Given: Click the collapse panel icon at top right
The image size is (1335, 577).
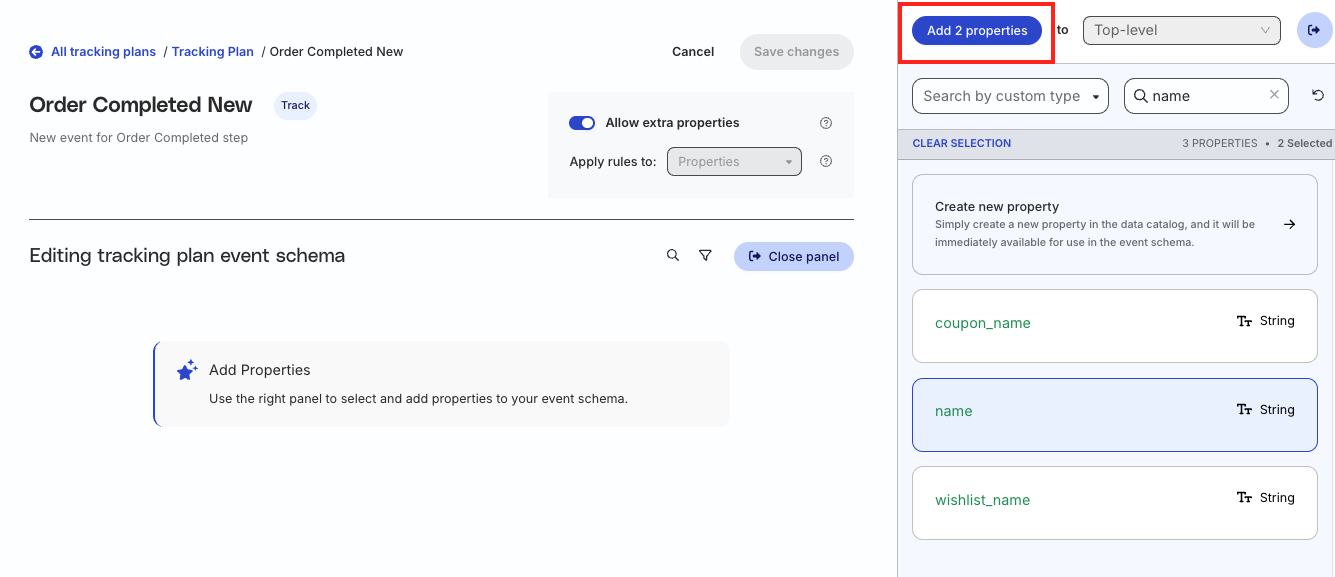Looking at the screenshot, I should tap(1314, 30).
